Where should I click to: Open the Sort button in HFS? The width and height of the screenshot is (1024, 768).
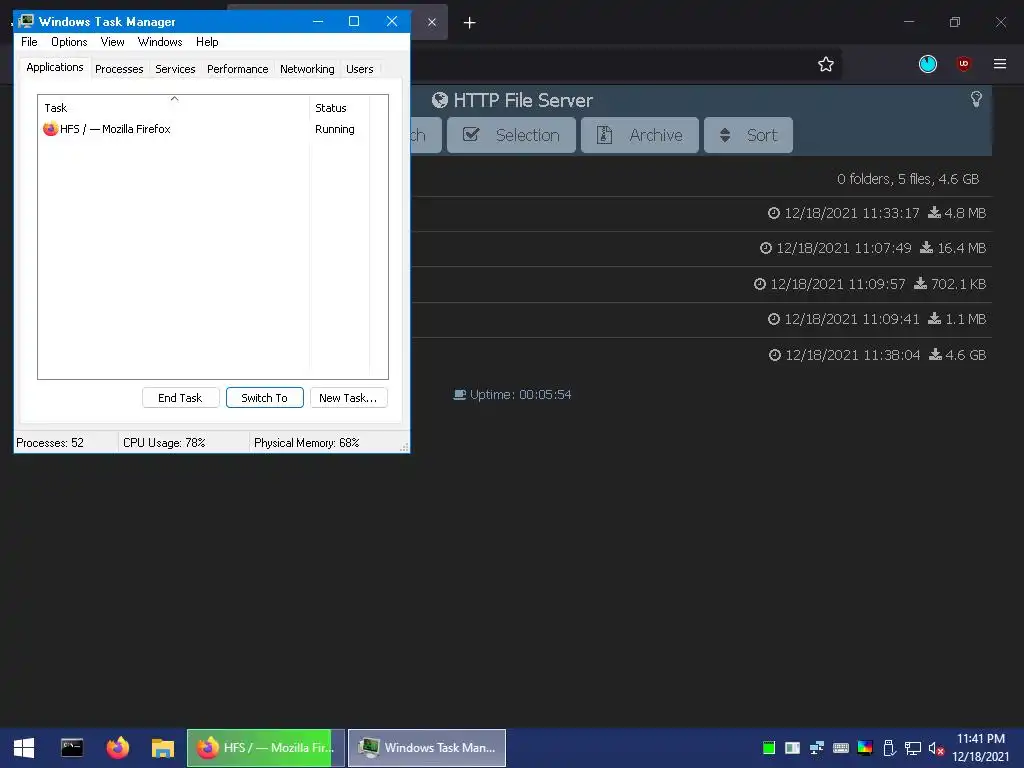coord(748,135)
